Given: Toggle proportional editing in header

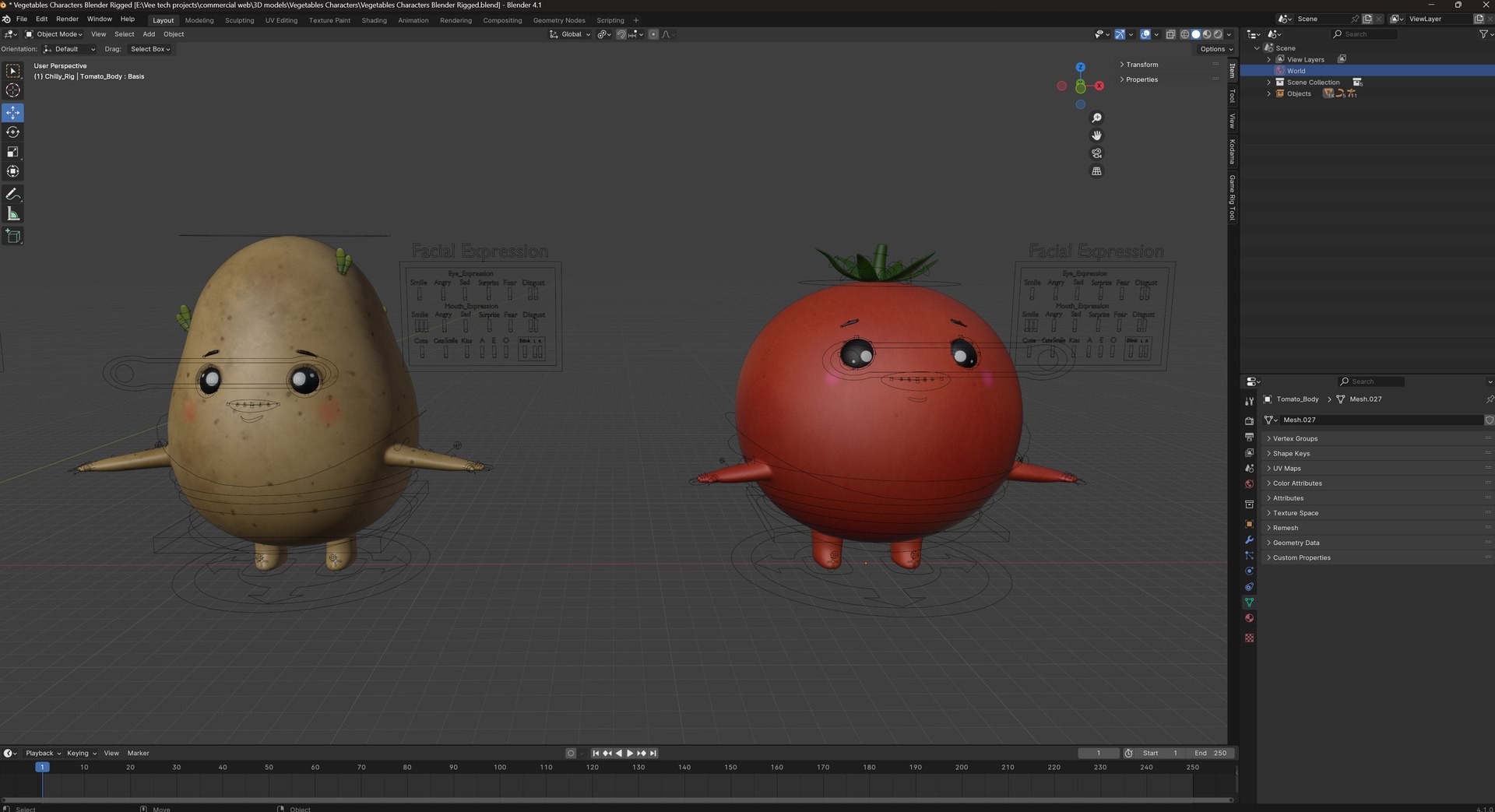Looking at the screenshot, I should coord(653,34).
